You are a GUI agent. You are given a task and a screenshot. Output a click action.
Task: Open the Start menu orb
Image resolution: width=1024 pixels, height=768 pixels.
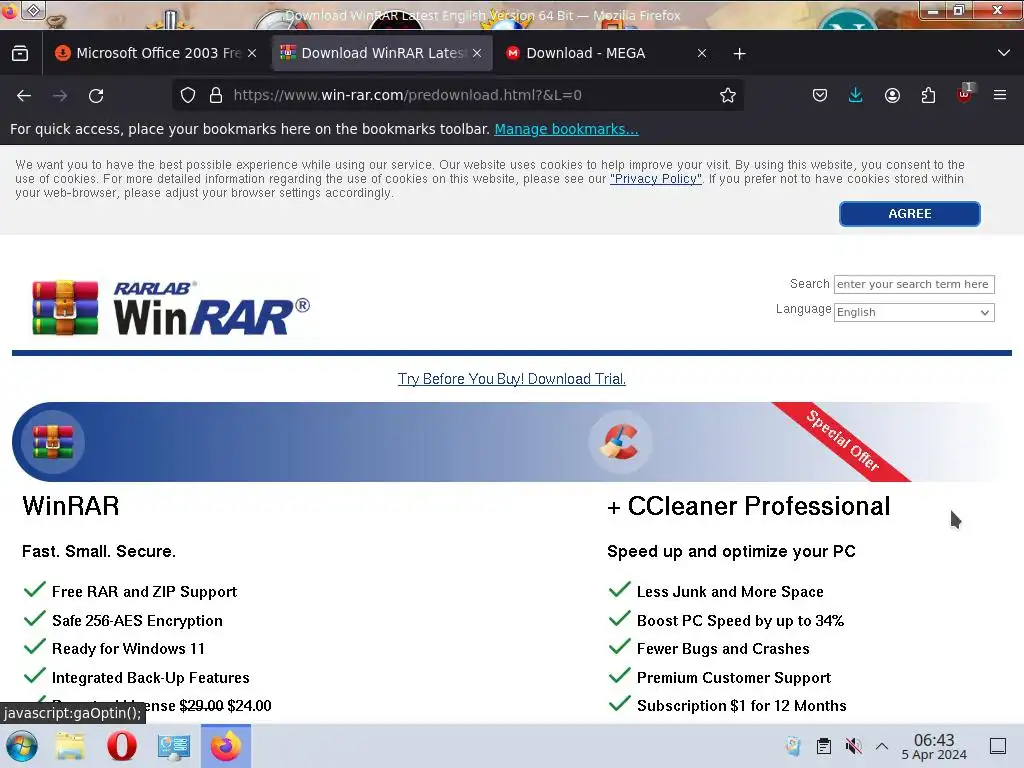[x=22, y=746]
